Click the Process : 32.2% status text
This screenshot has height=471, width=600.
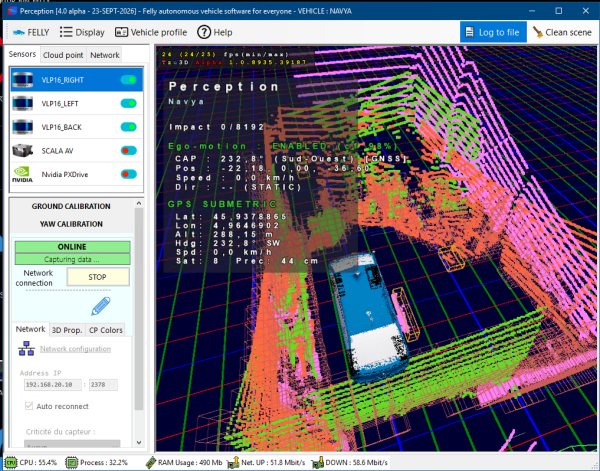coord(104,463)
